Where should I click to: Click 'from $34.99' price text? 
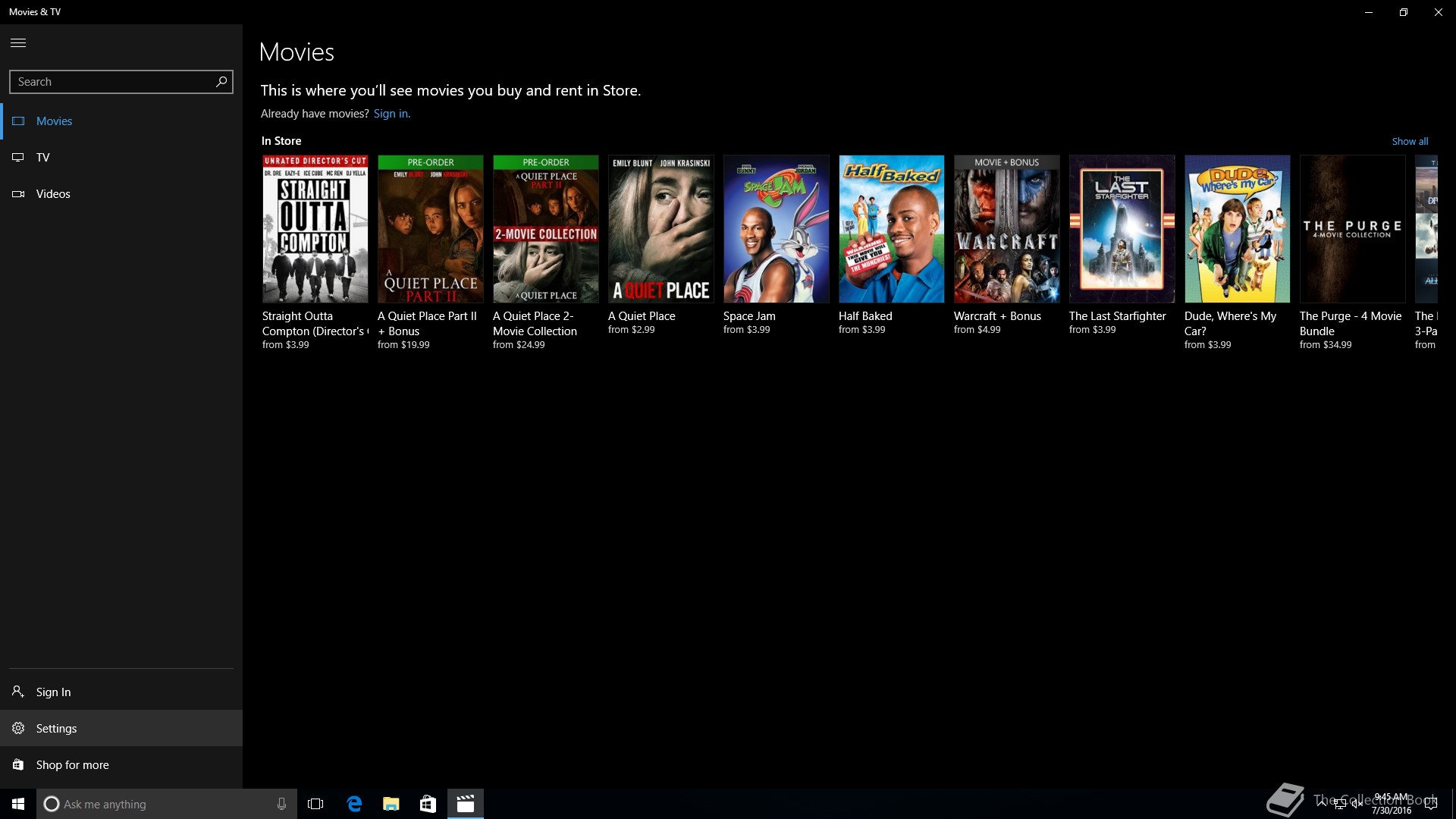coord(1325,345)
